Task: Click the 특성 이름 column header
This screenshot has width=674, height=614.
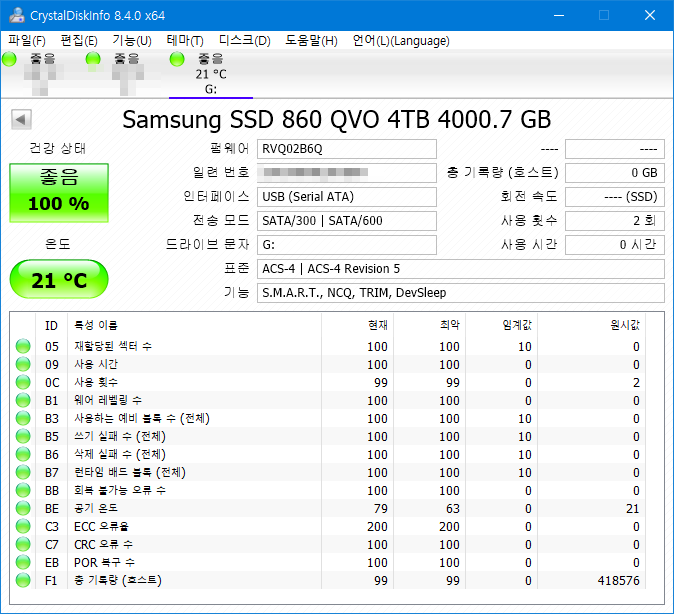Action: [194, 325]
